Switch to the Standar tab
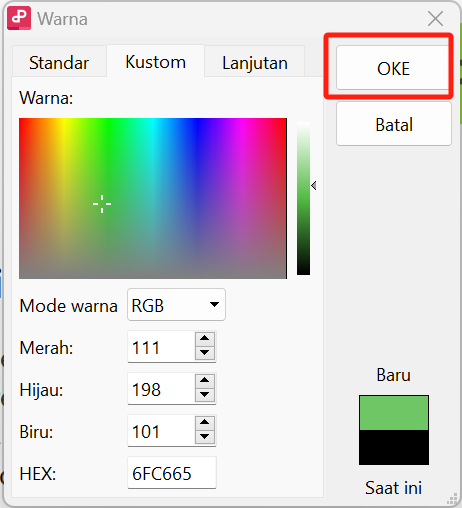Viewport: 462px width, 508px height. pyautogui.click(x=59, y=62)
